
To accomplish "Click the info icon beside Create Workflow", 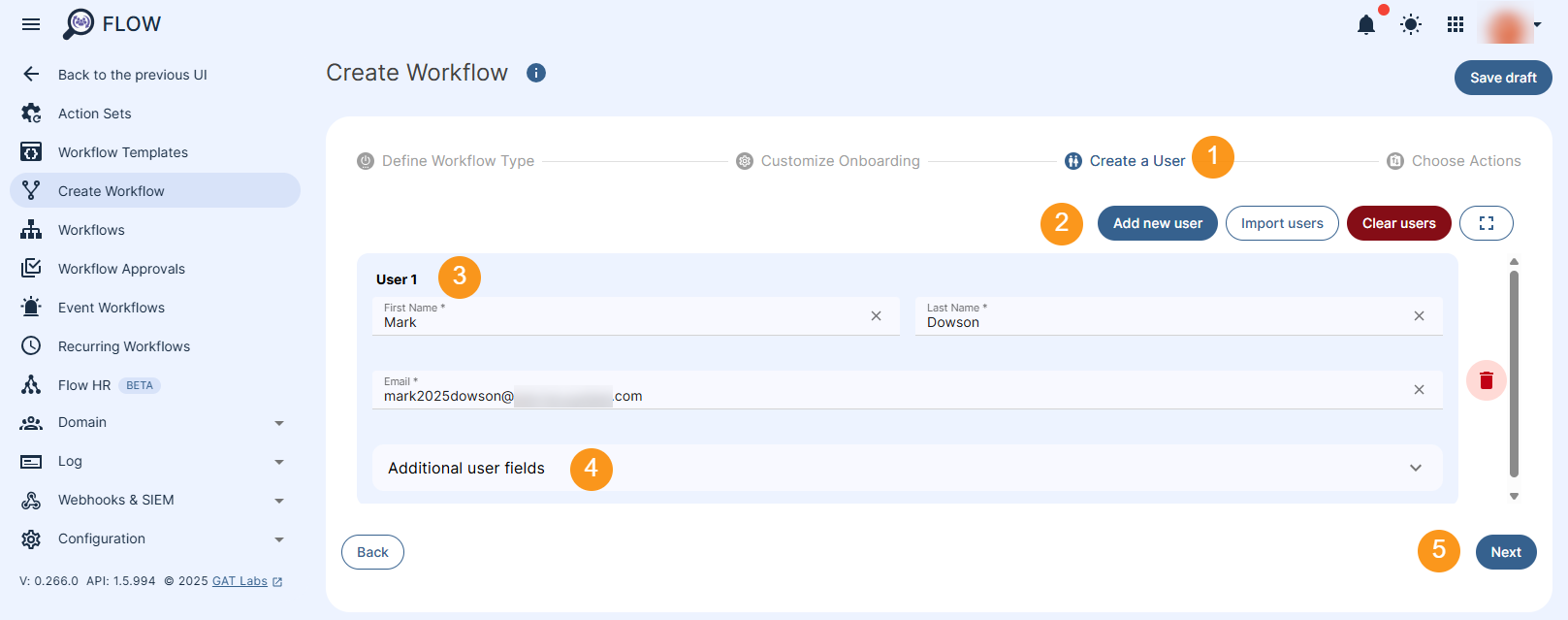I will [x=536, y=73].
